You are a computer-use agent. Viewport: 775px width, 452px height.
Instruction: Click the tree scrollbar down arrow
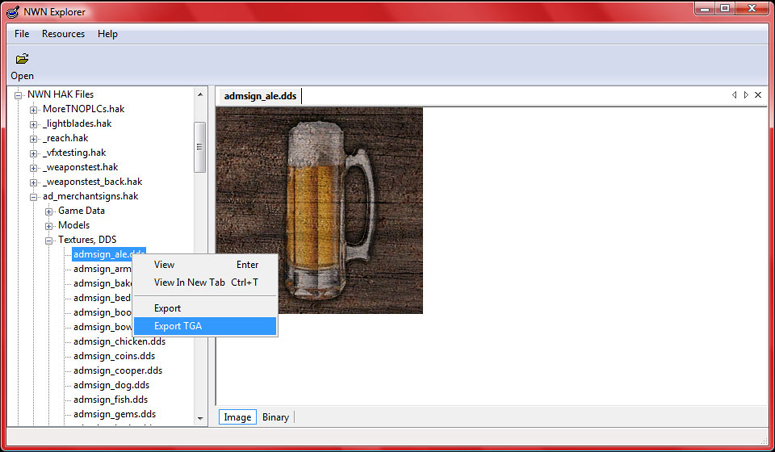(x=200, y=418)
